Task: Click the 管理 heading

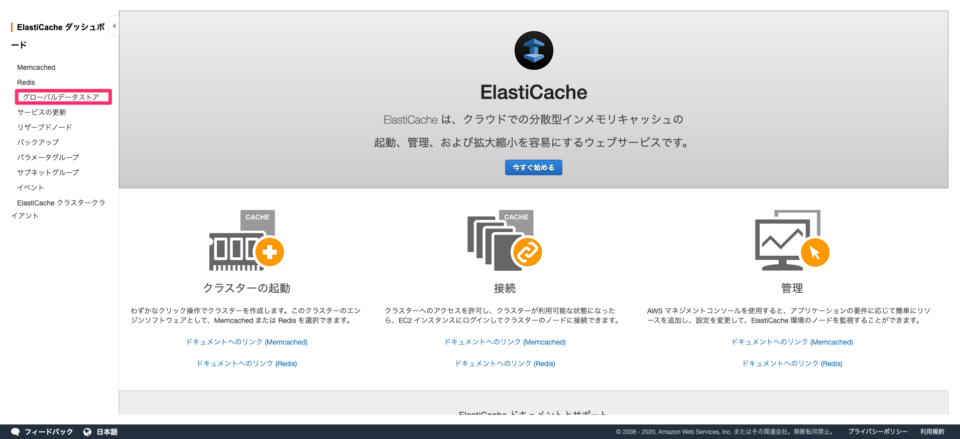Action: tap(792, 288)
